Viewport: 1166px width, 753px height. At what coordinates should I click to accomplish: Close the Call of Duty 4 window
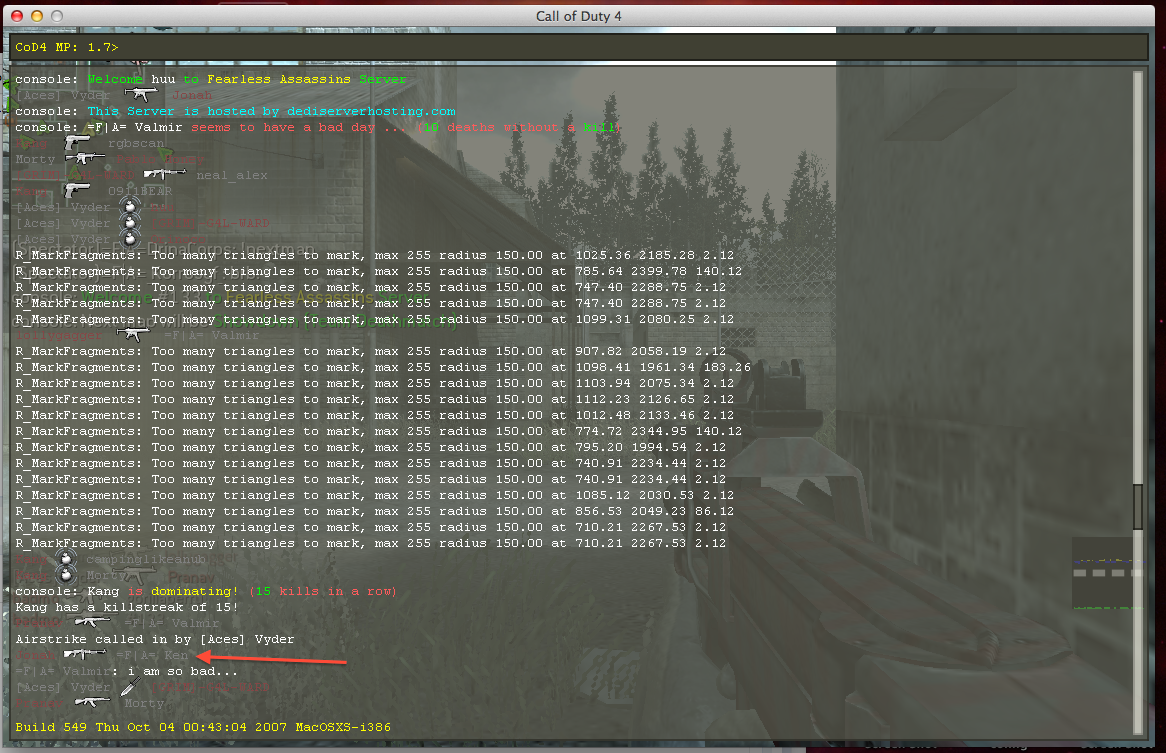tap(16, 16)
